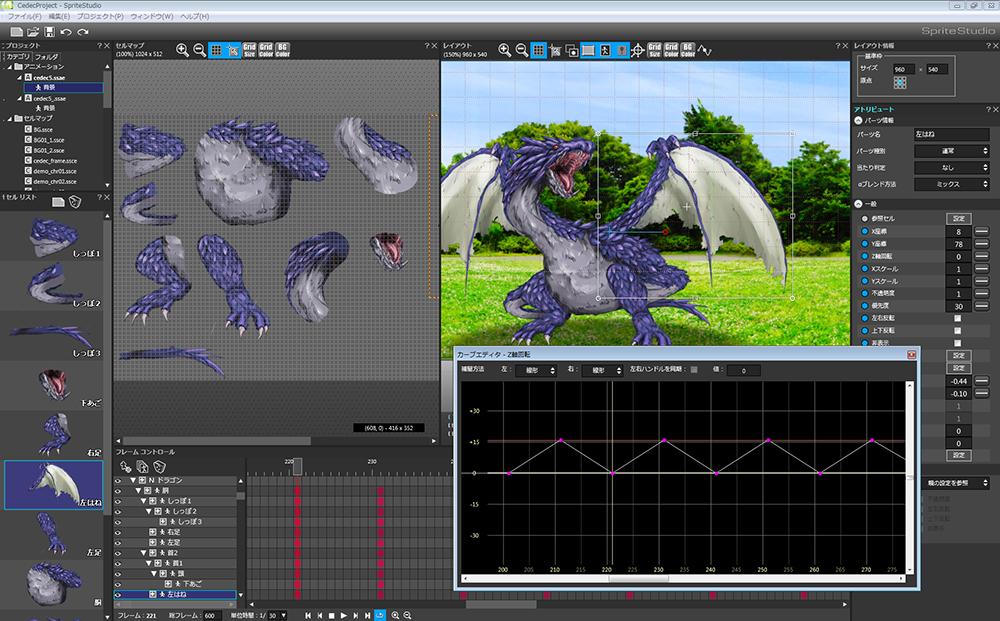Open ウィンドウ(W) menu
The image size is (1000, 621).
click(152, 16)
